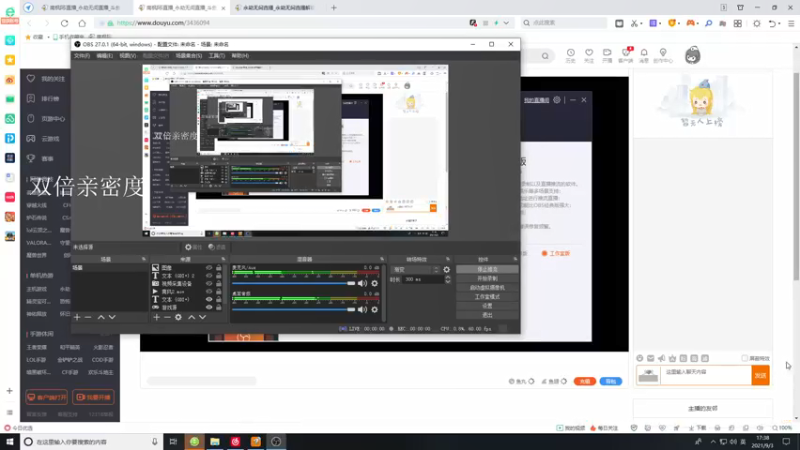The width and height of the screenshot is (800, 450).
Task: Go to browser home page icon
Action: [x=82, y=23]
